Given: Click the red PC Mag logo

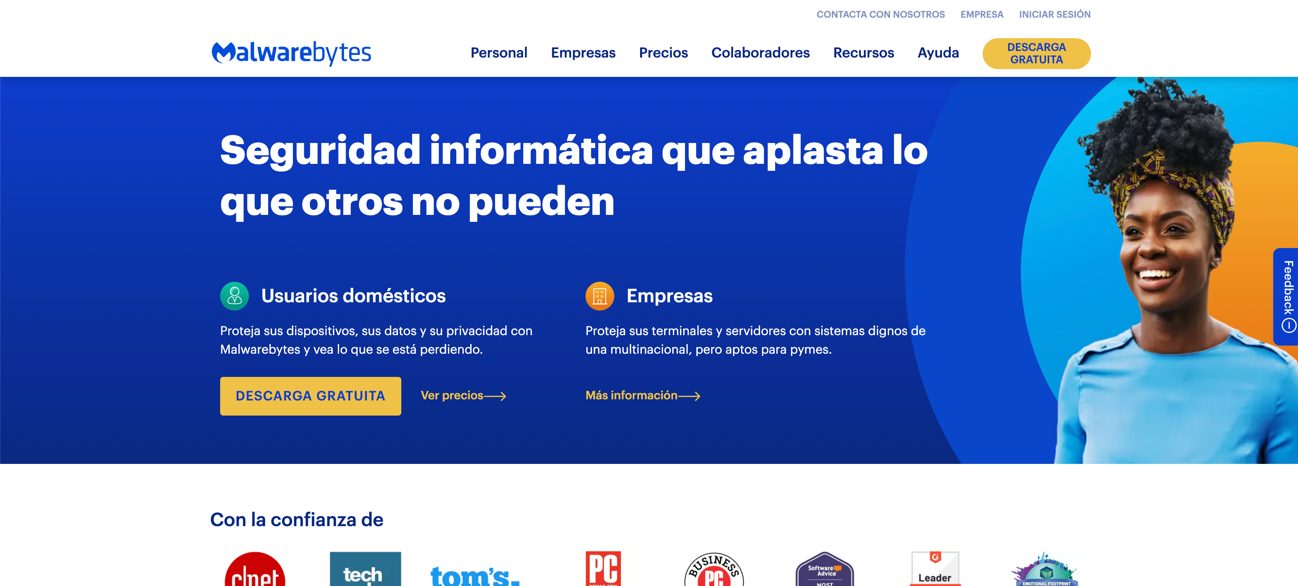Looking at the screenshot, I should [x=603, y=569].
